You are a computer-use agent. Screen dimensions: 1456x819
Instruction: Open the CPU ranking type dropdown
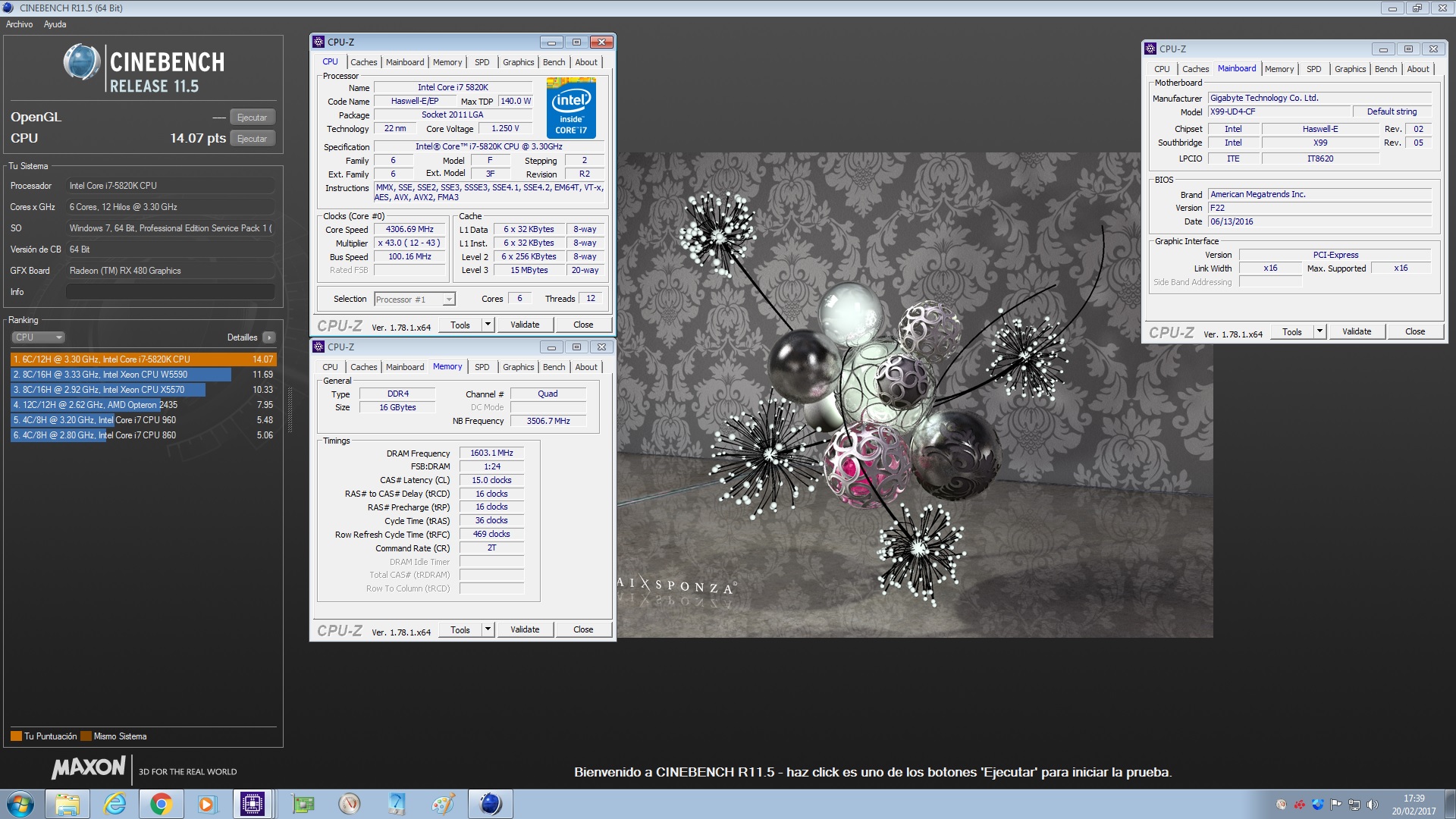[38, 337]
